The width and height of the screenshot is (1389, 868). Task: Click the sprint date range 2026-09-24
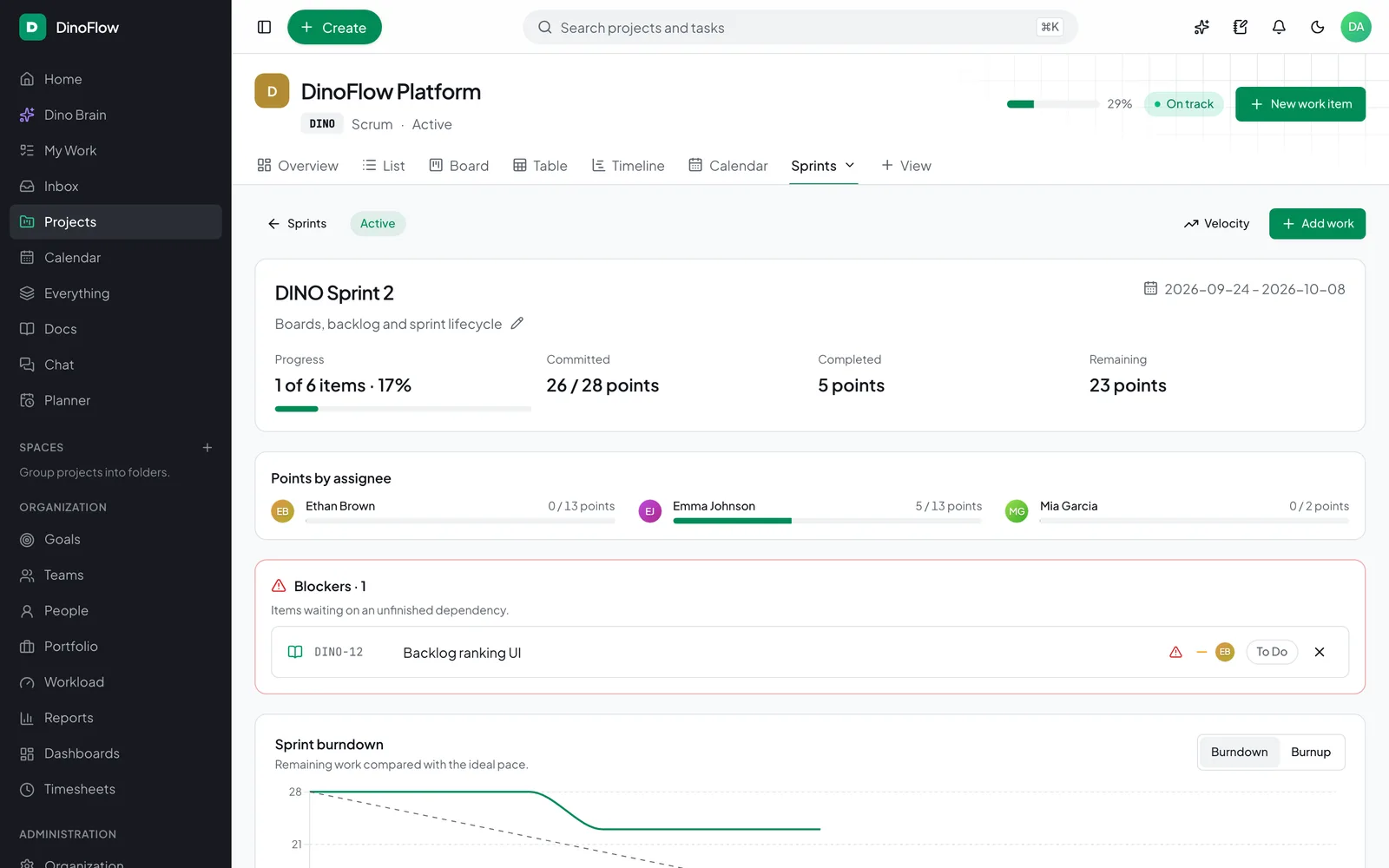pos(1245,289)
